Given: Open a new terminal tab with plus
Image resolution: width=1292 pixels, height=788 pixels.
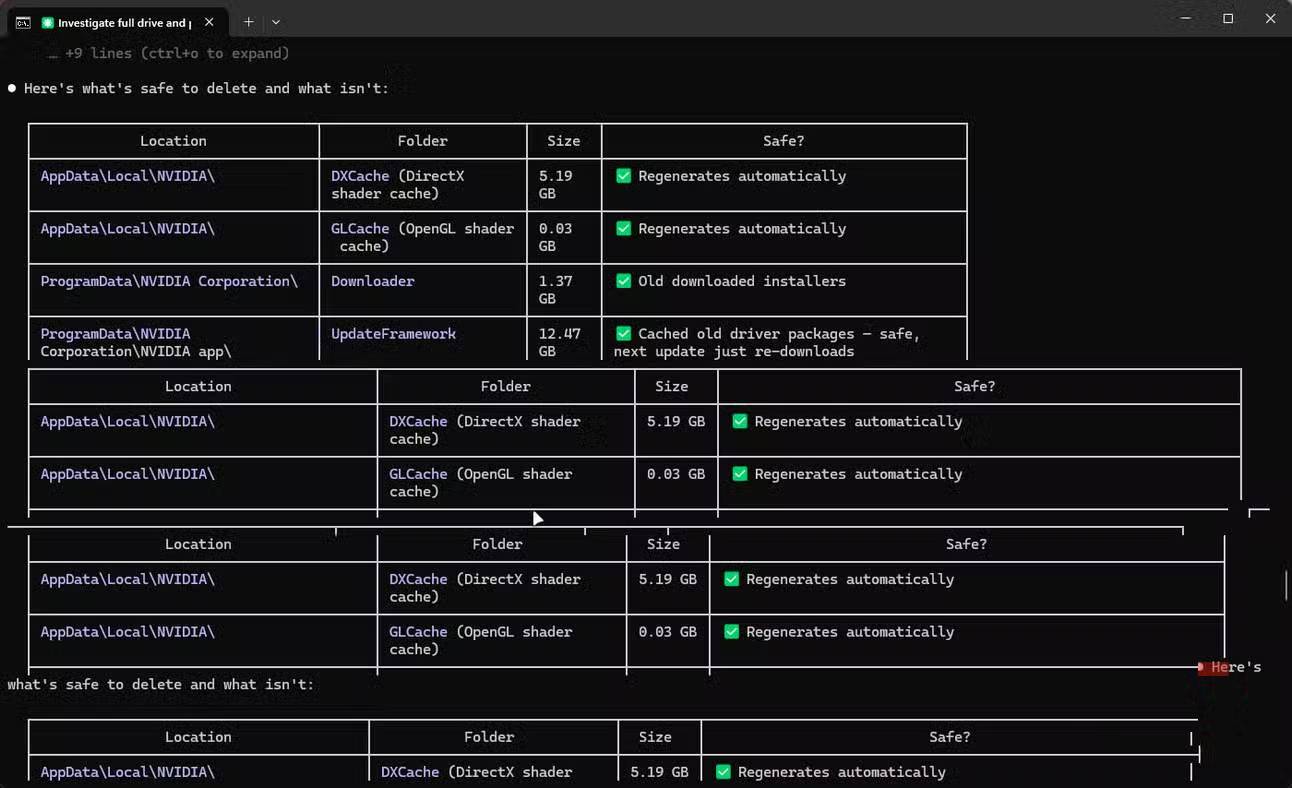Looking at the screenshot, I should coord(248,22).
